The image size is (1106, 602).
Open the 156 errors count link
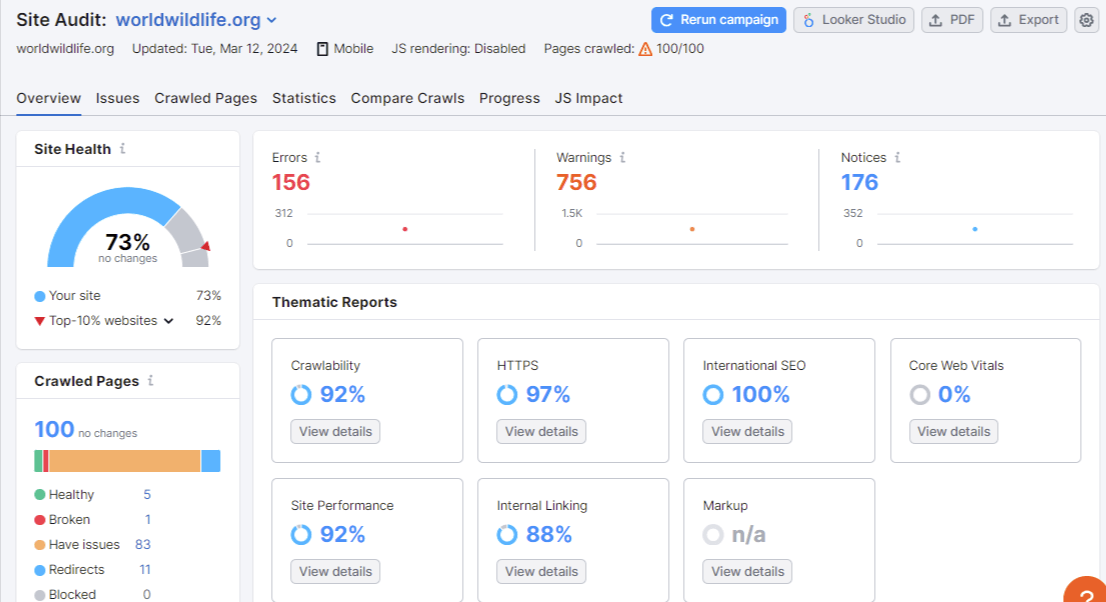(291, 182)
